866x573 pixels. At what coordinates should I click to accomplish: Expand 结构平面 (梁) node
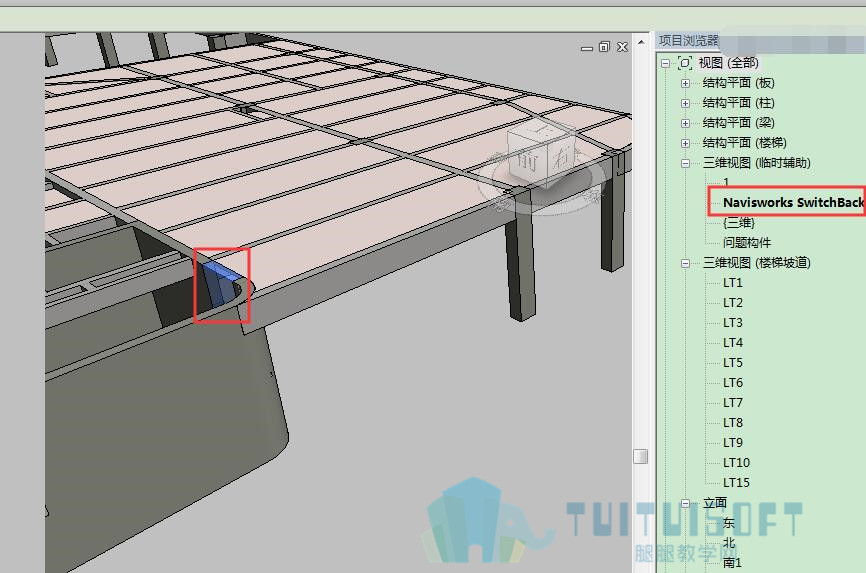click(685, 123)
